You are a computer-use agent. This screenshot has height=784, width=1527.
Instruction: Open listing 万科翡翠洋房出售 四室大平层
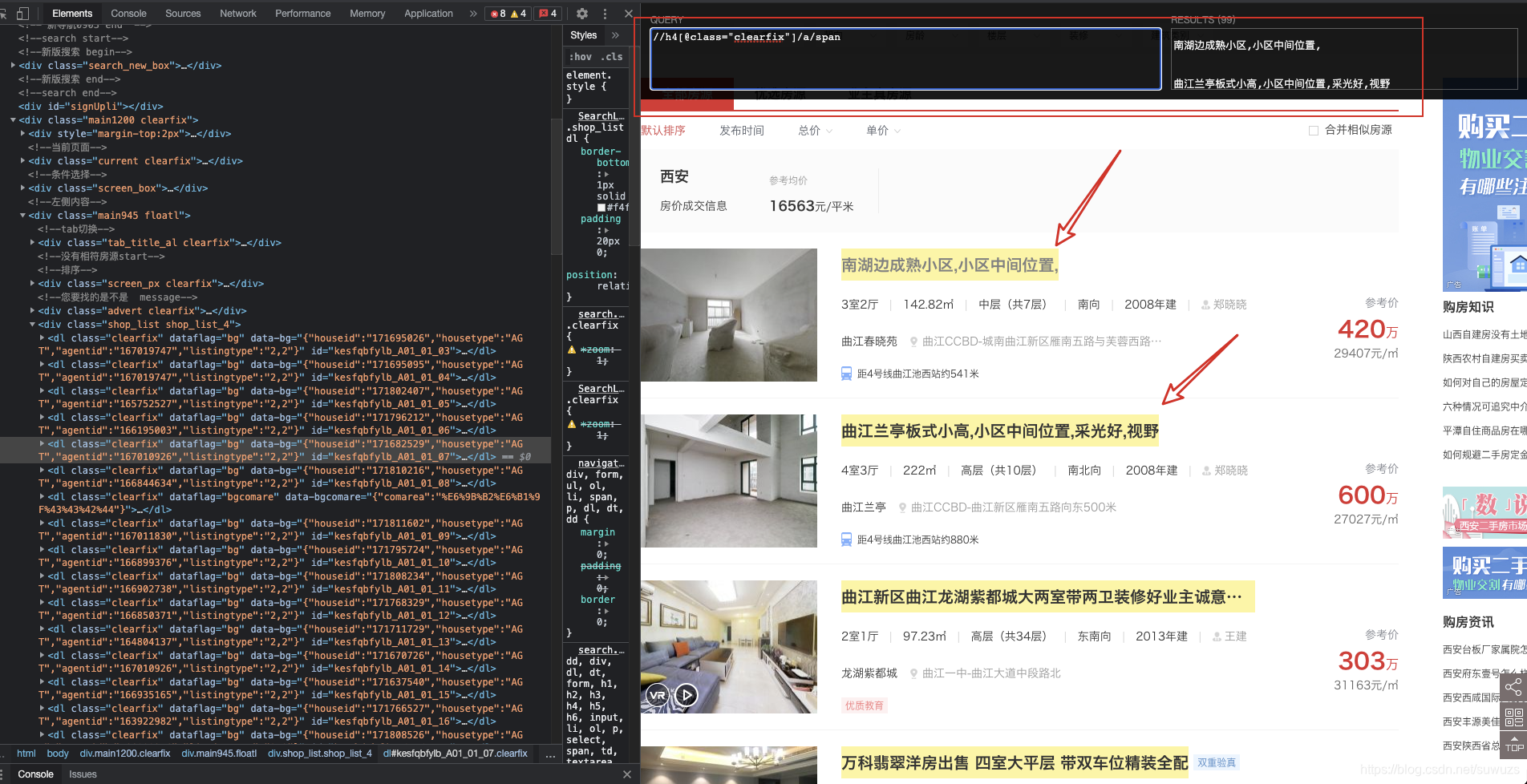pyautogui.click(x=1015, y=763)
